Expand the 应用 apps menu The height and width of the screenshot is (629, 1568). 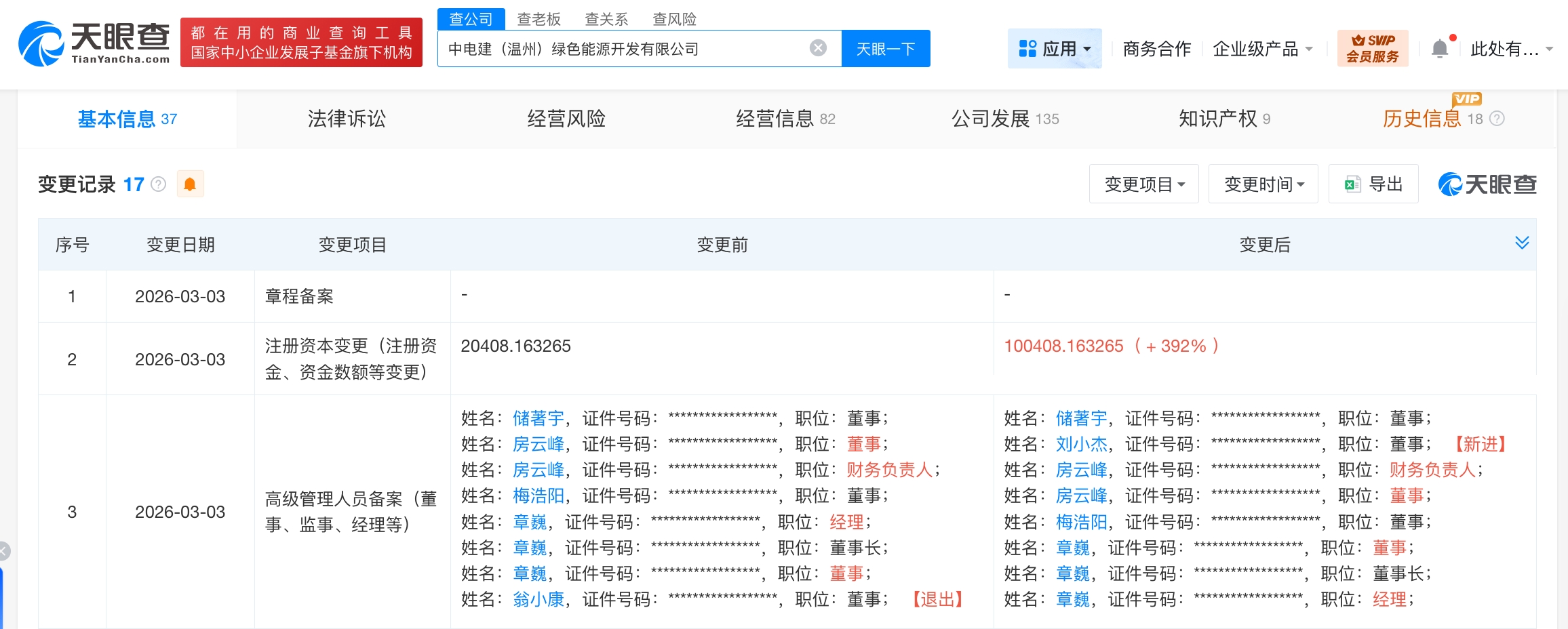coord(1055,49)
